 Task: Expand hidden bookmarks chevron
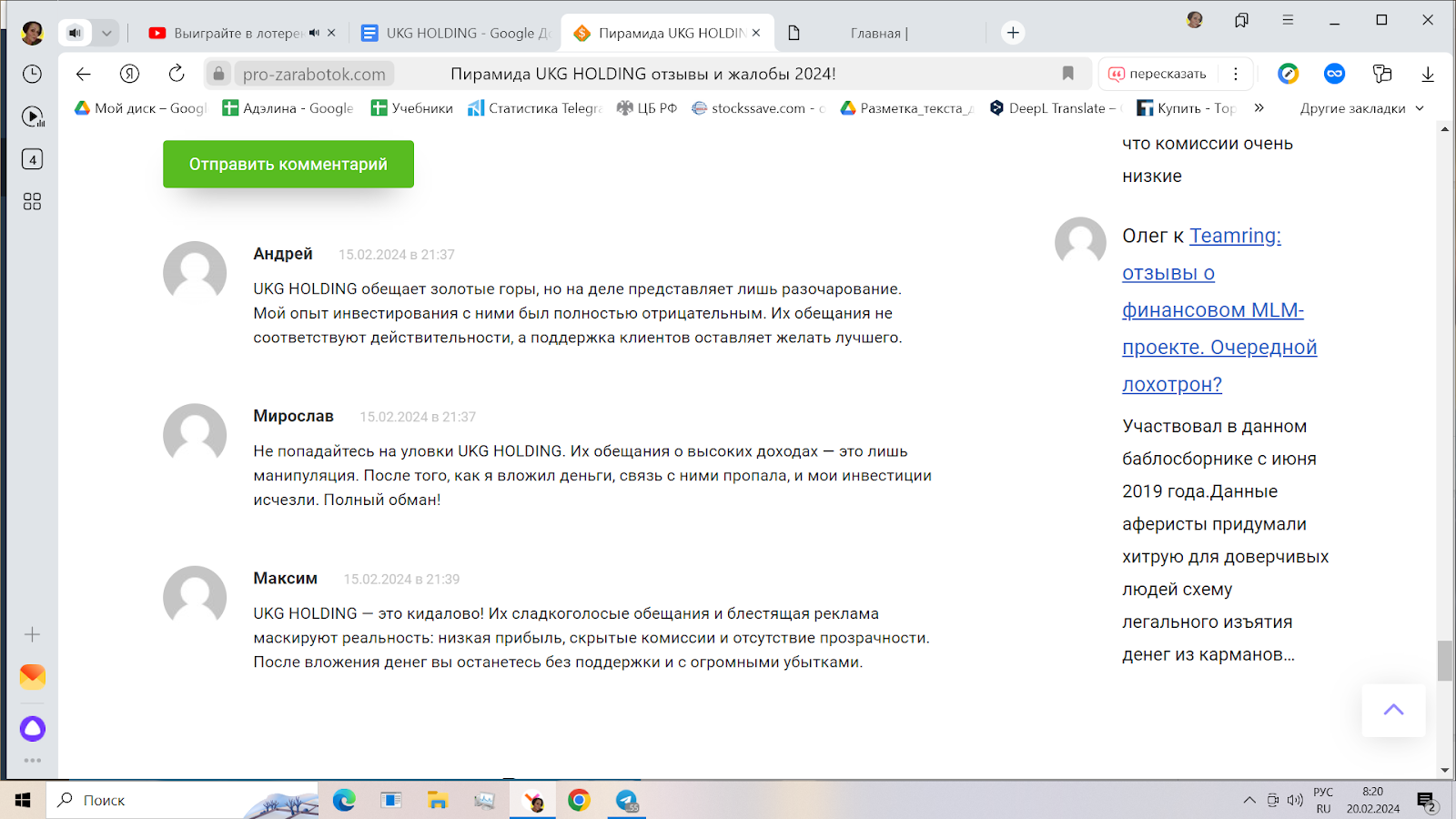pyautogui.click(x=1259, y=107)
